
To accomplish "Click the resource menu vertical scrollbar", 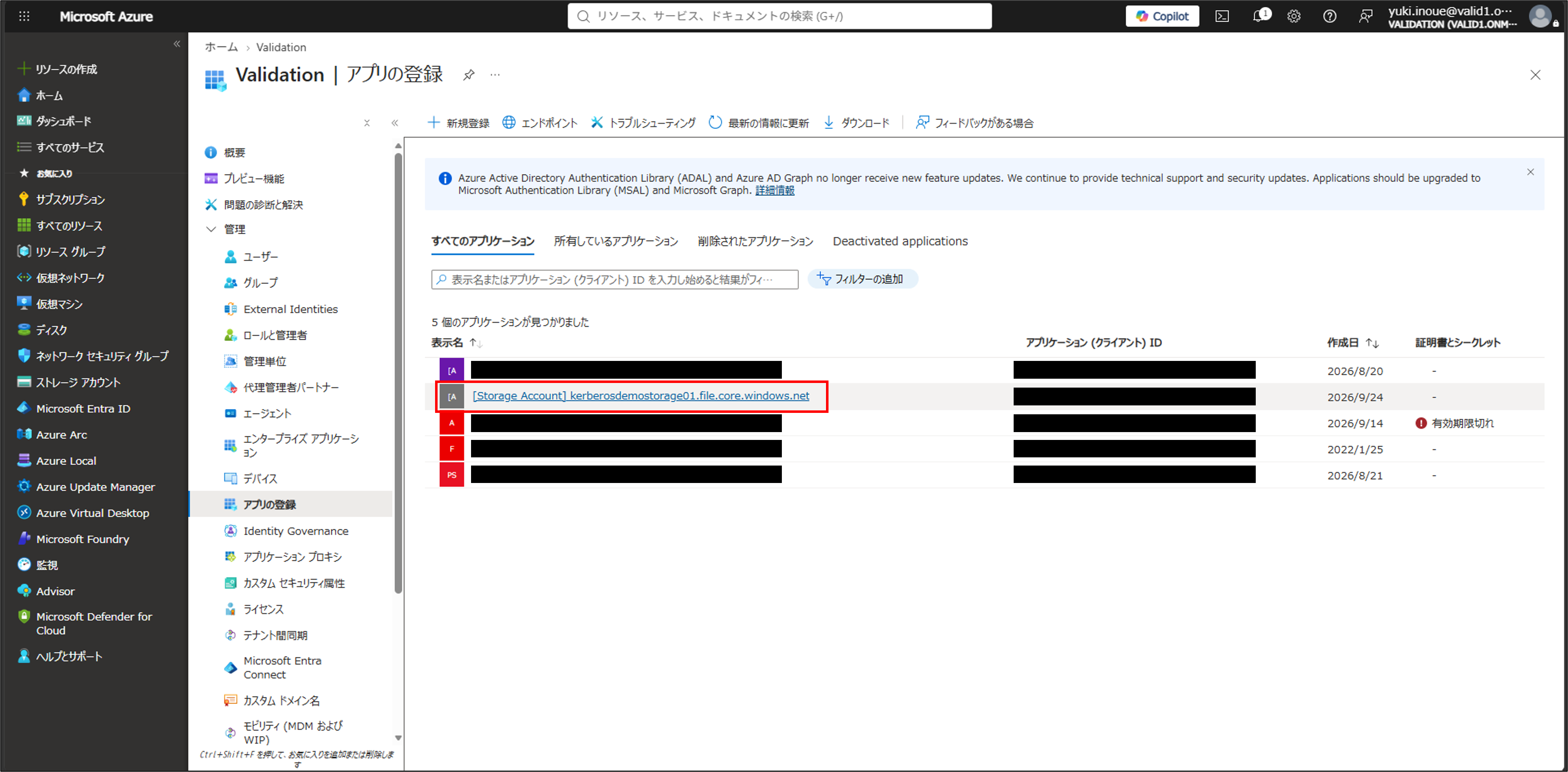I will point(398,372).
